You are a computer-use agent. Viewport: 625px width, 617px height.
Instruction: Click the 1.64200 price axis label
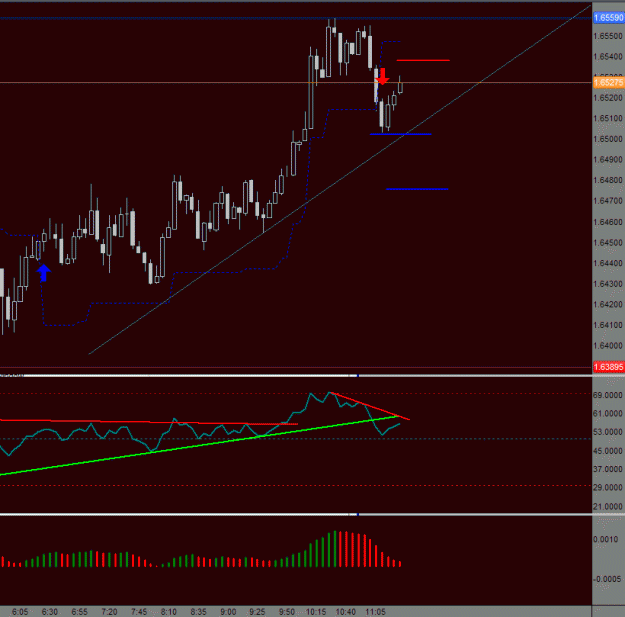pos(608,305)
